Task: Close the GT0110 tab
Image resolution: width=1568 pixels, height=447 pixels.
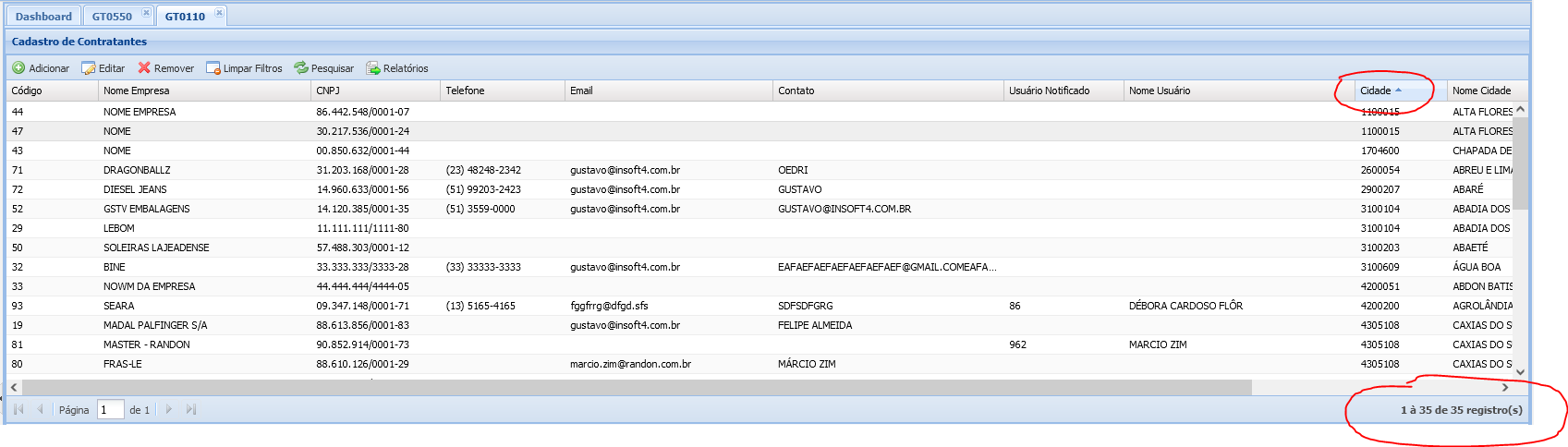Action: click(x=219, y=12)
